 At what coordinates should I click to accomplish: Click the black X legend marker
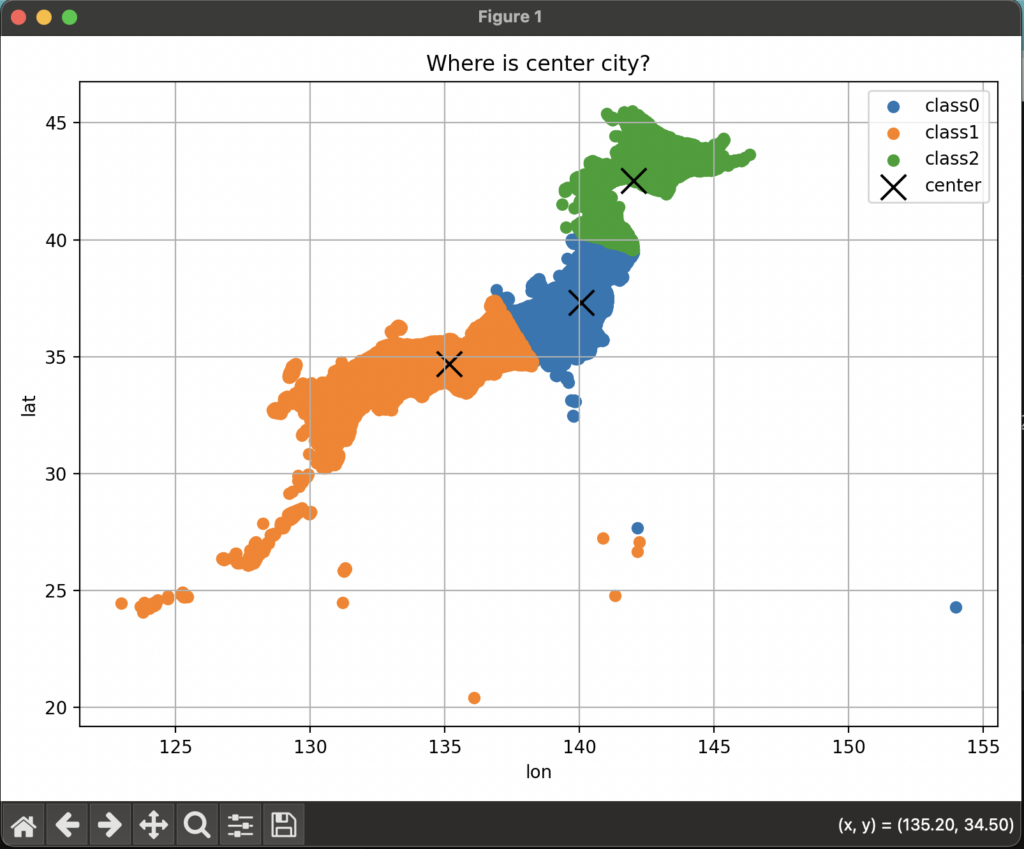893,187
